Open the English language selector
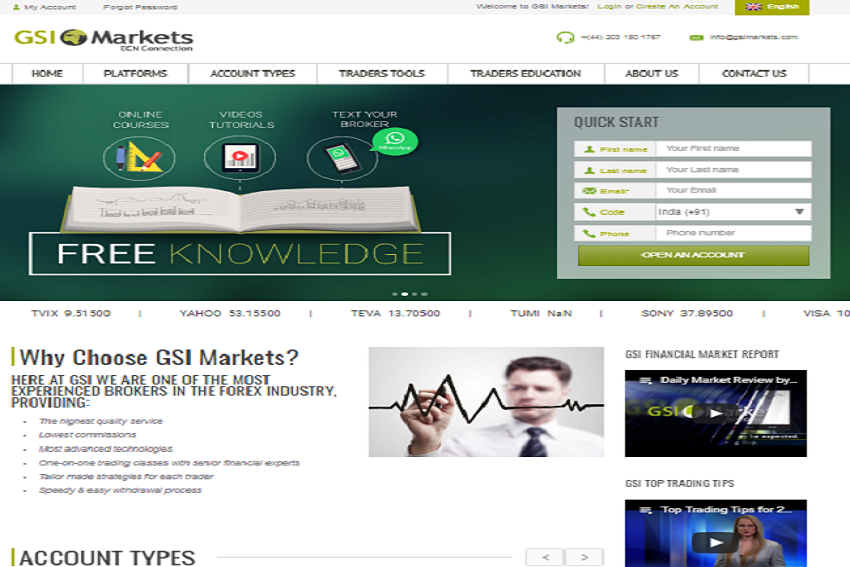Screen dimensions: 850x567 772,7
